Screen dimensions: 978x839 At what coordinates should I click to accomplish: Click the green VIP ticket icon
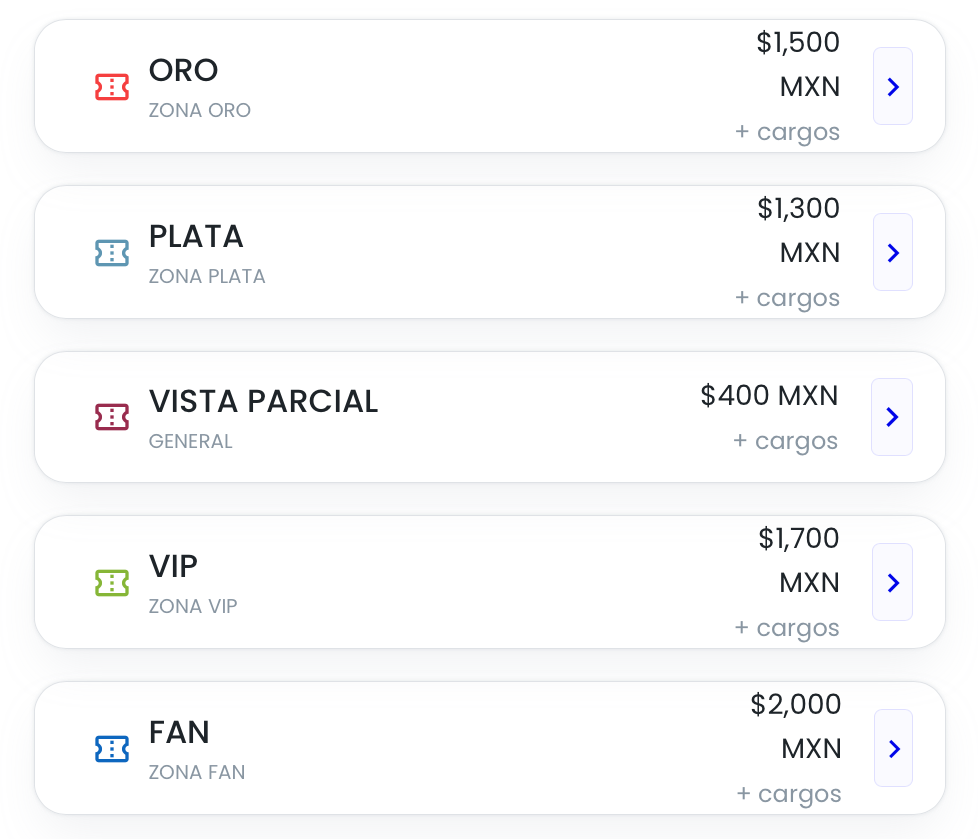coord(112,583)
